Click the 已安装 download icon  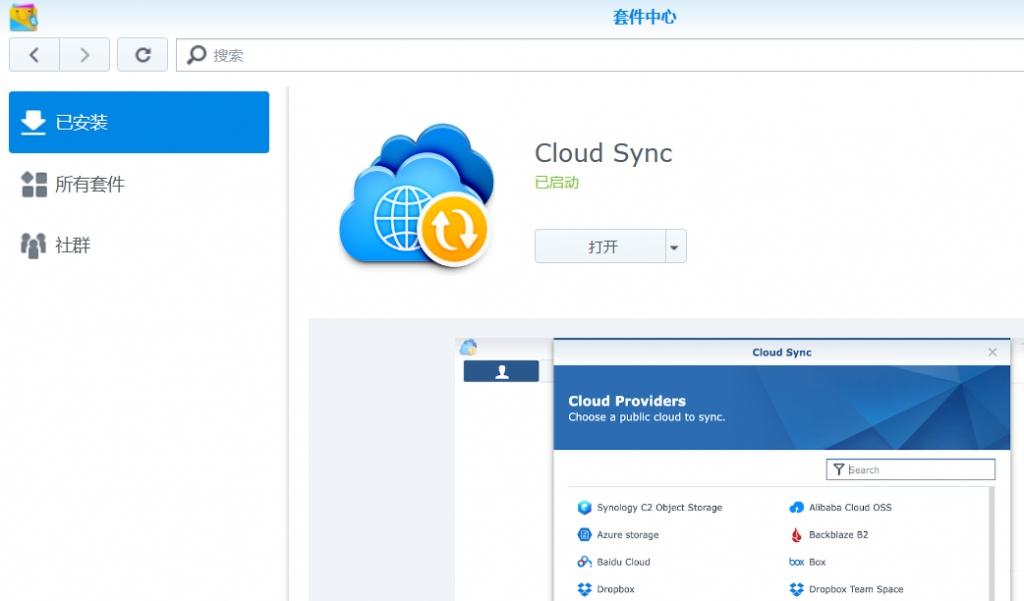(x=33, y=122)
